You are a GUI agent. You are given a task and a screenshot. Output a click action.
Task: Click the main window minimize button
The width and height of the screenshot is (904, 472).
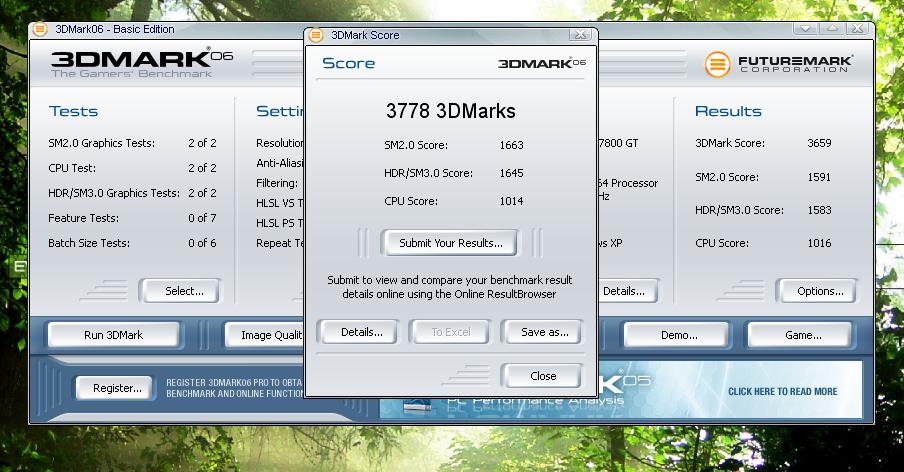[806, 28]
